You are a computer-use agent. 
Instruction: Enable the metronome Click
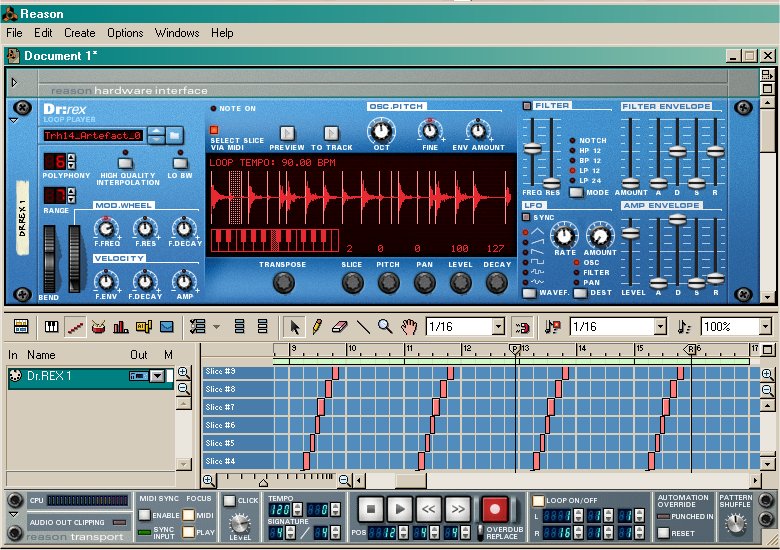229,501
